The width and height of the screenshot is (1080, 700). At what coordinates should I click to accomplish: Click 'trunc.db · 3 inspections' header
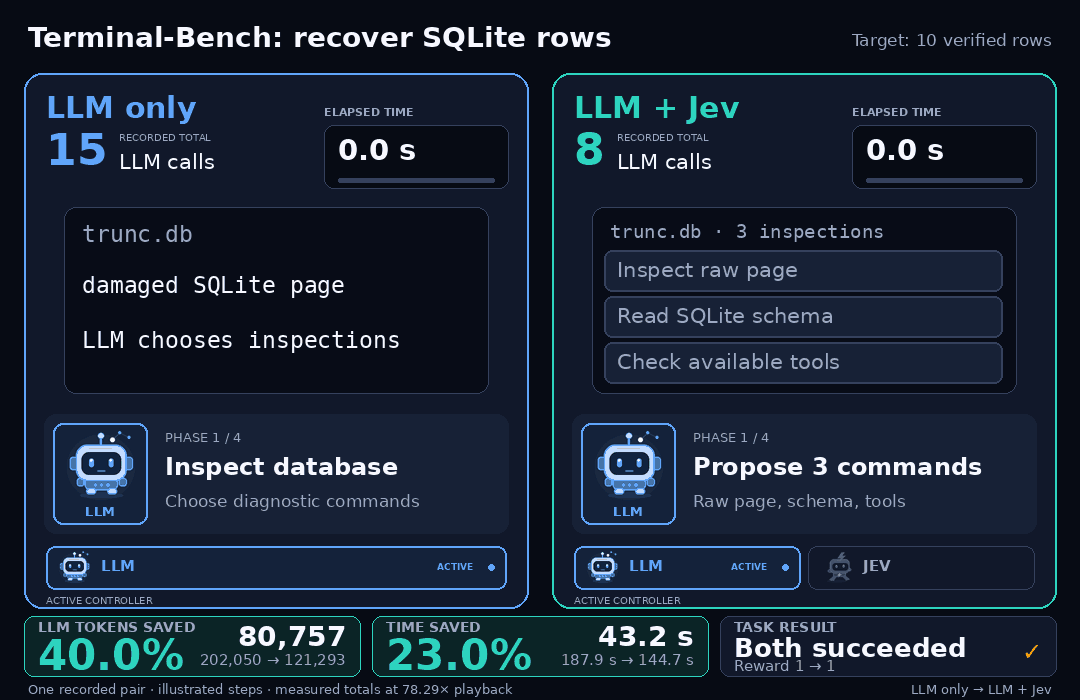coord(747,232)
